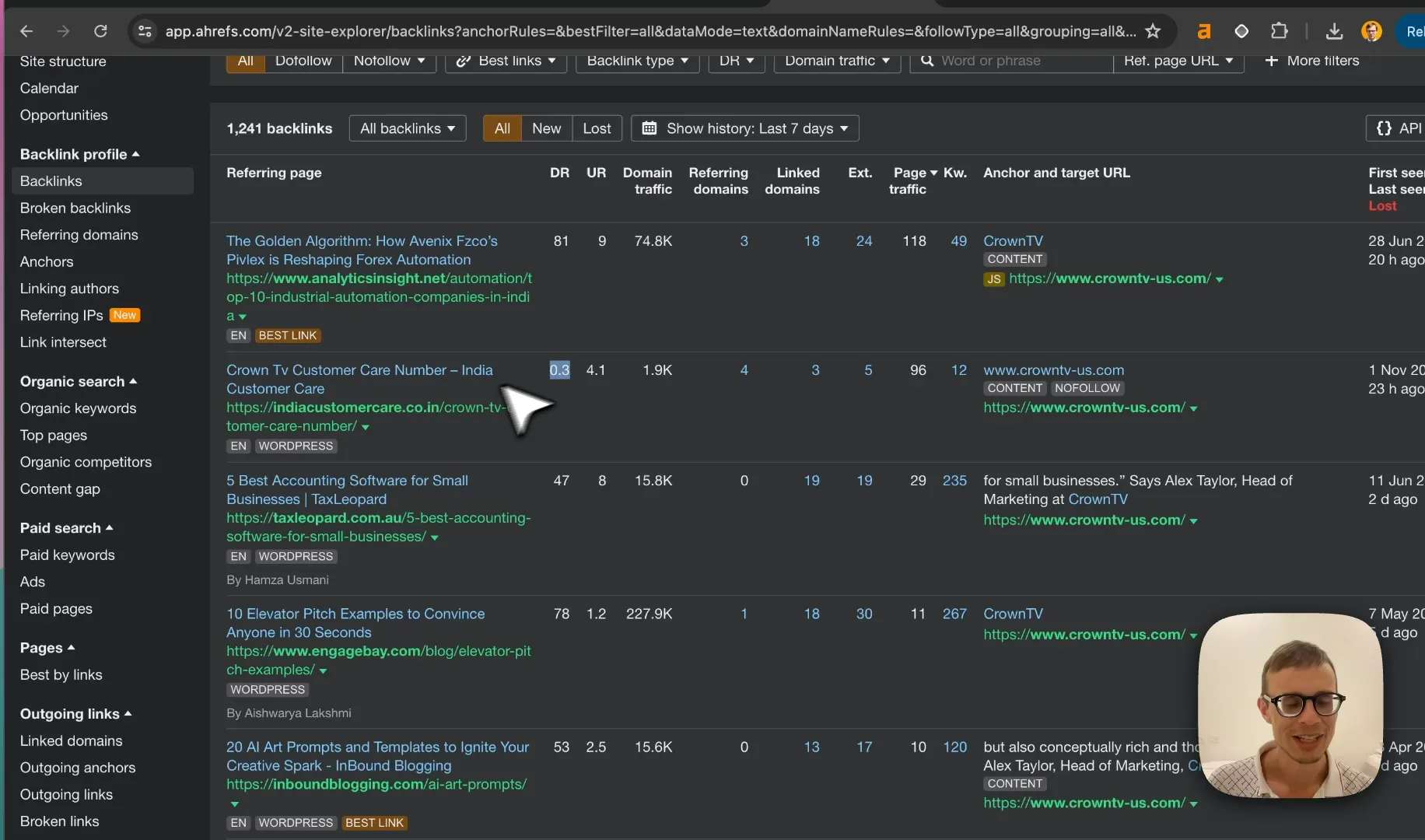The width and height of the screenshot is (1425, 840).
Task: Open Referring domains in sidebar
Action: tap(79, 235)
